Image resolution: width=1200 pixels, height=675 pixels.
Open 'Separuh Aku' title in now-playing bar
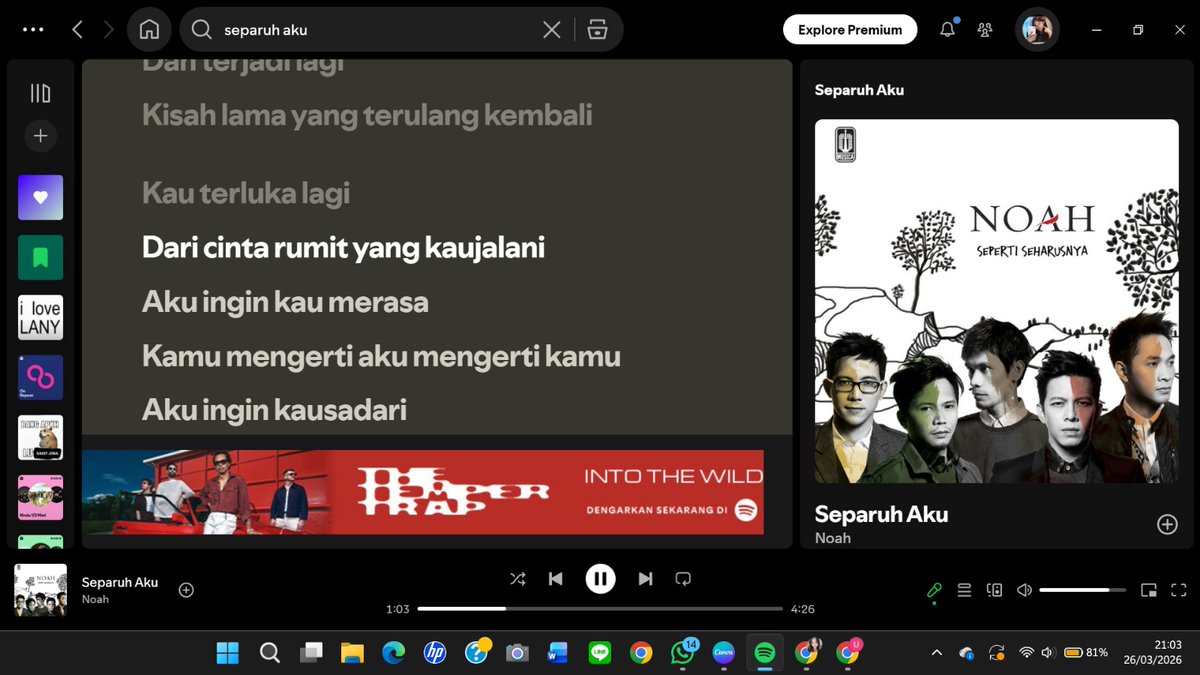[120, 582]
